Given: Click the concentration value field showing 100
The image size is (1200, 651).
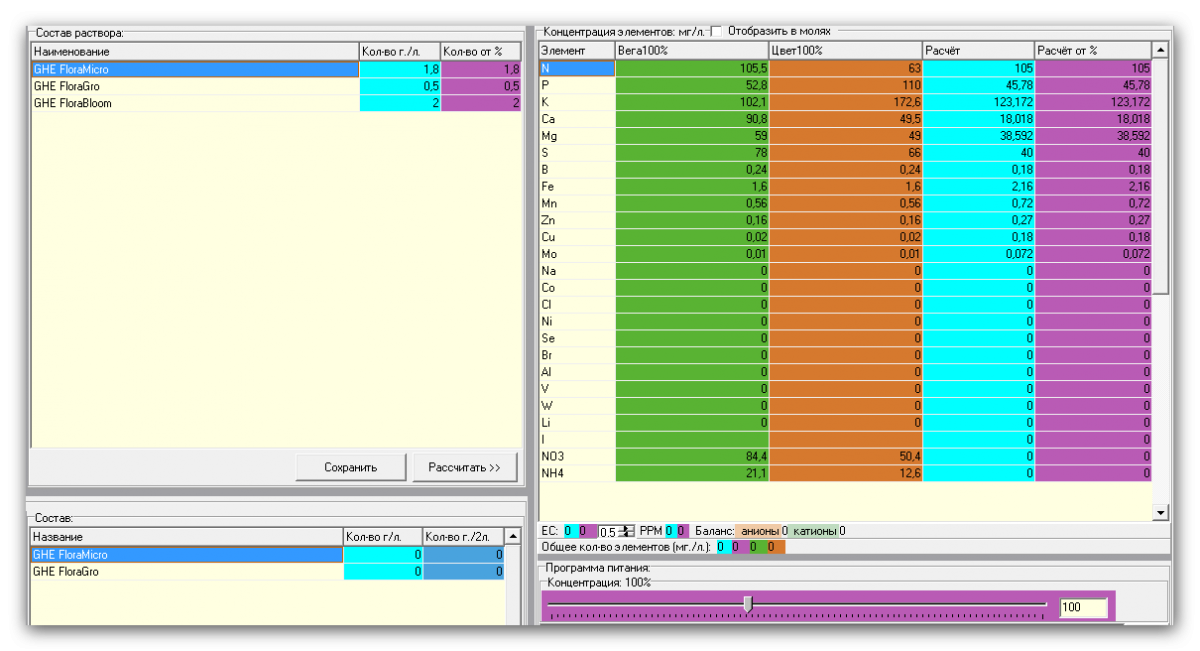Looking at the screenshot, I should pos(1083,607).
